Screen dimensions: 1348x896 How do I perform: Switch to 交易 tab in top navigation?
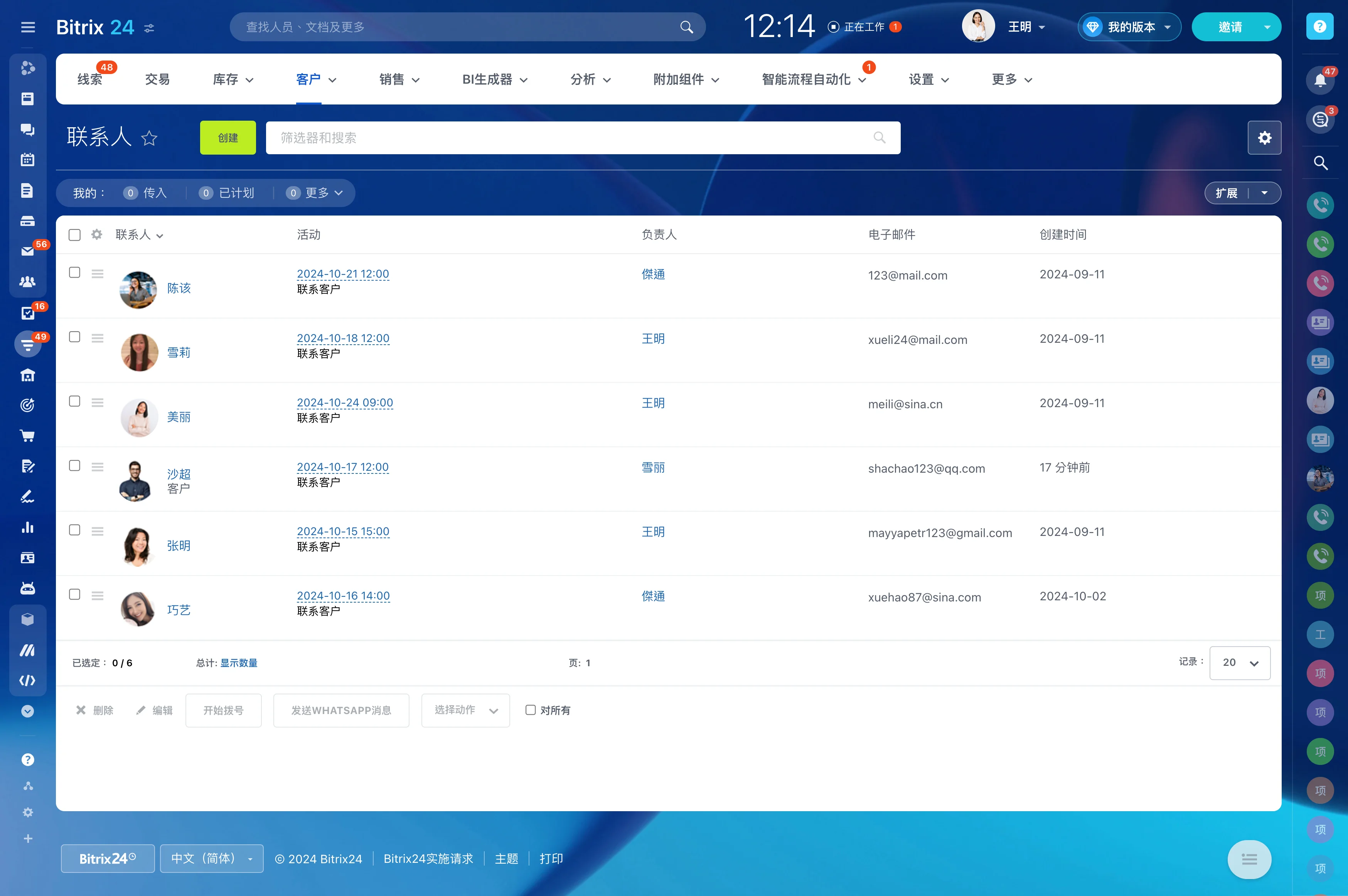[x=157, y=79]
